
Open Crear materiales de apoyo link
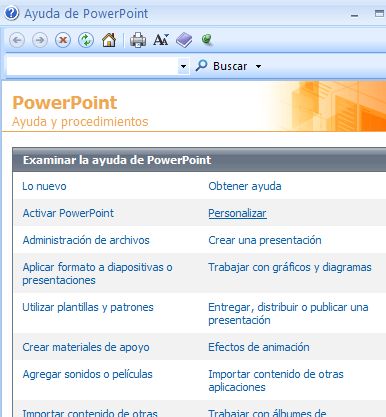point(86,347)
